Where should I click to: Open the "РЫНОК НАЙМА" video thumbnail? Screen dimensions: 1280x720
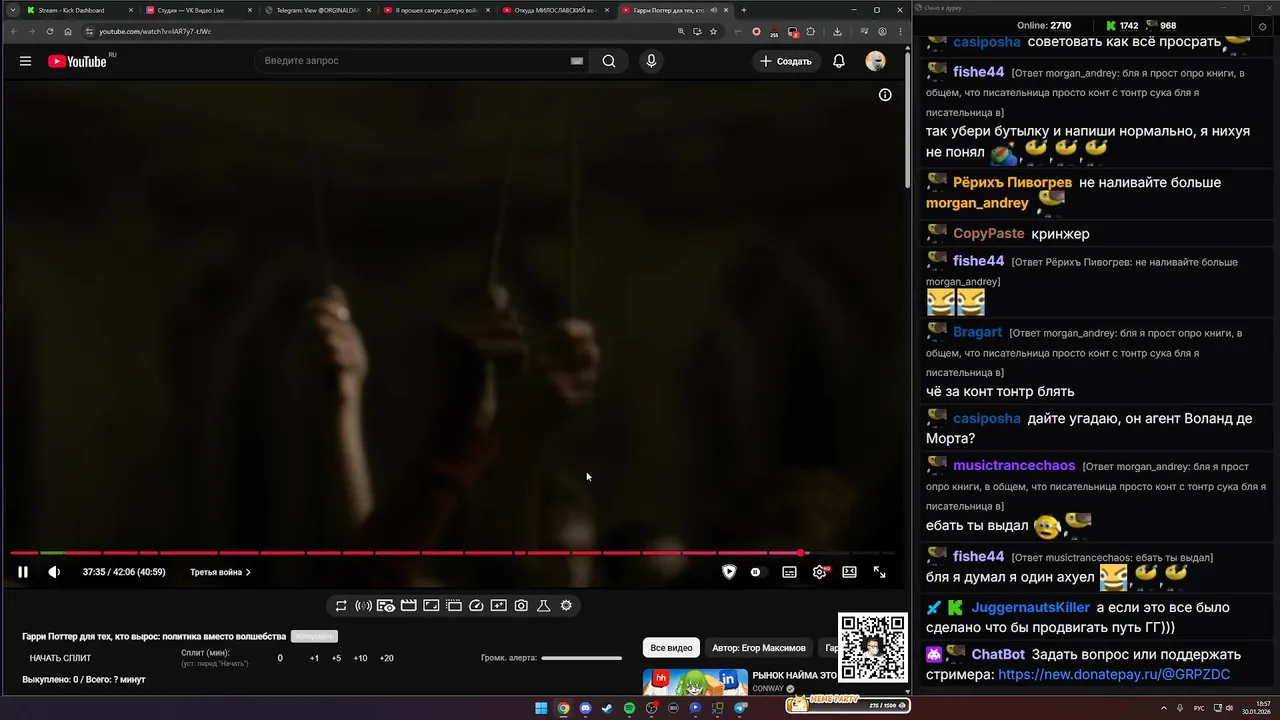(x=695, y=681)
